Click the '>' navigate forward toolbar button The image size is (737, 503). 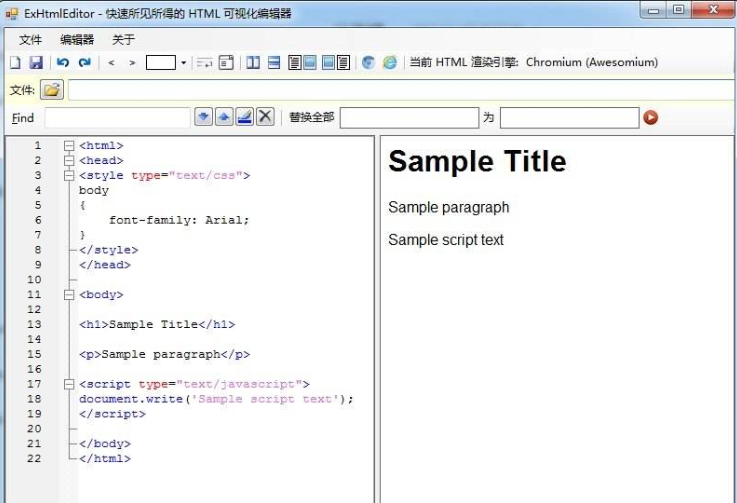click(x=132, y=63)
